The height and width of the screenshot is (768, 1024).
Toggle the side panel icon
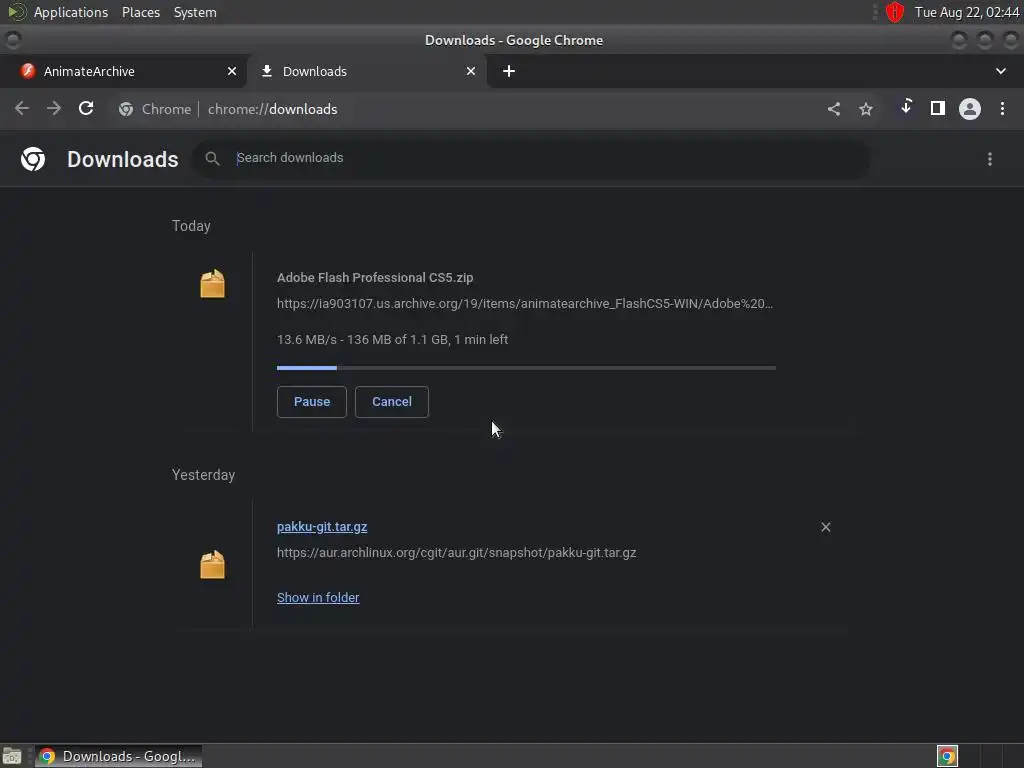(x=938, y=108)
